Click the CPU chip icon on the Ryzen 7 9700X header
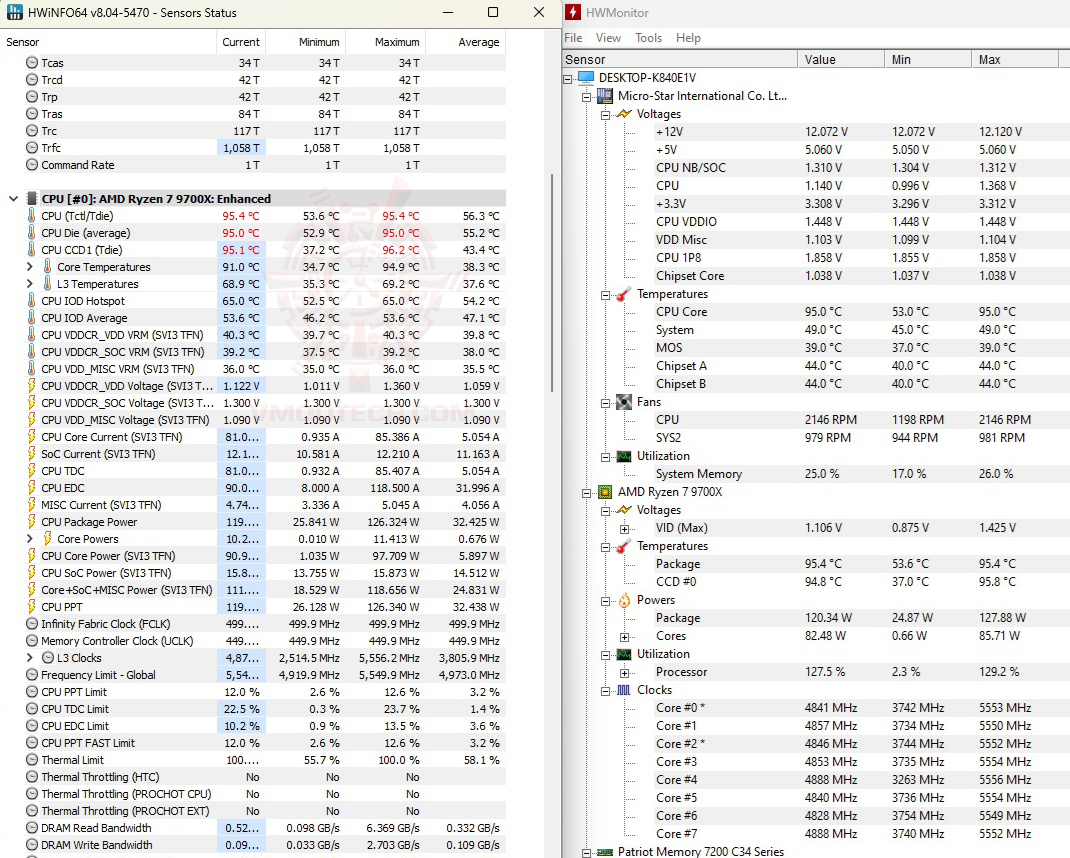1070x858 pixels. pos(31,199)
